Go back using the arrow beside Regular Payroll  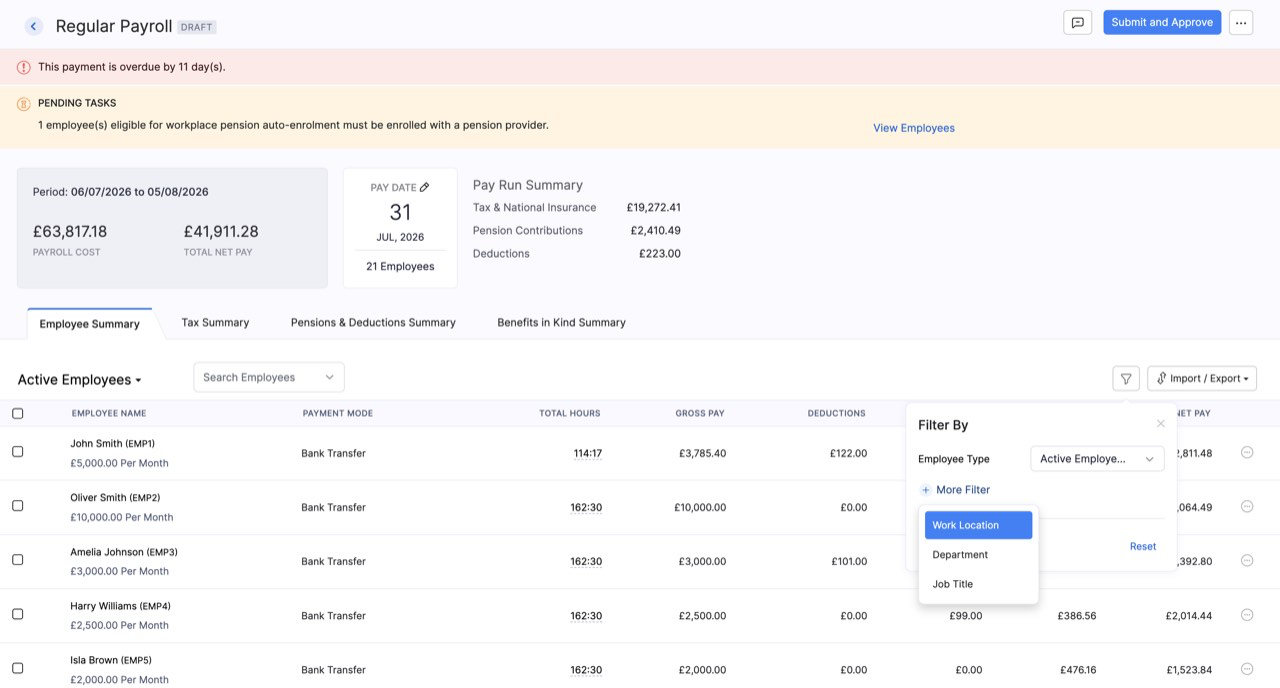[34, 26]
